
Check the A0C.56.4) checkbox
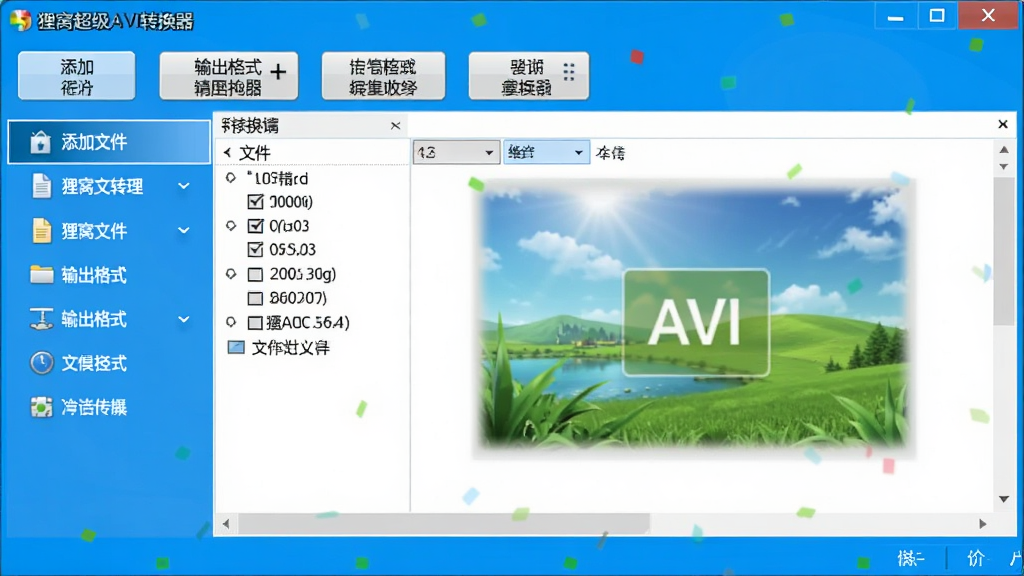[255, 323]
